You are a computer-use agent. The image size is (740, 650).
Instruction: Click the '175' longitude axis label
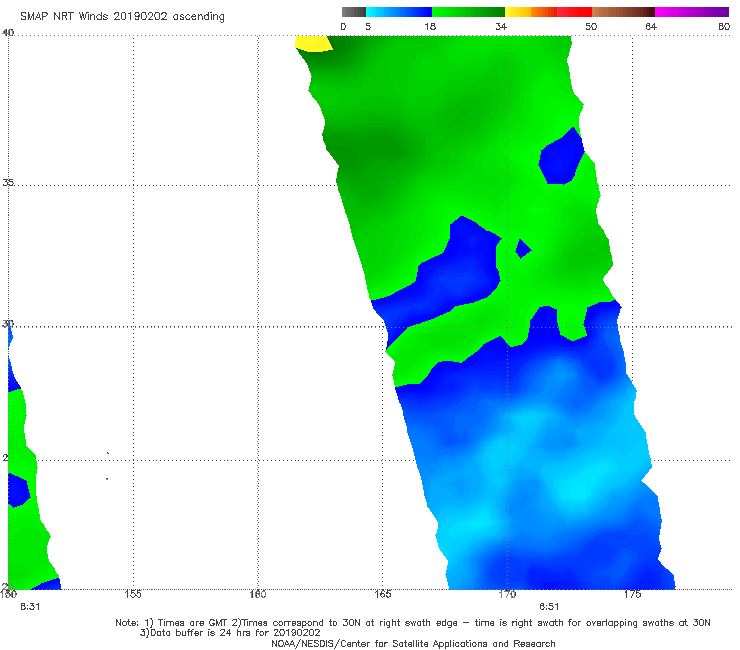[632, 594]
